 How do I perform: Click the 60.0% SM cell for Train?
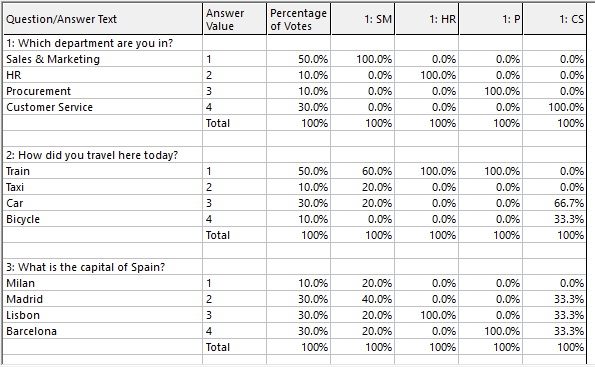363,171
